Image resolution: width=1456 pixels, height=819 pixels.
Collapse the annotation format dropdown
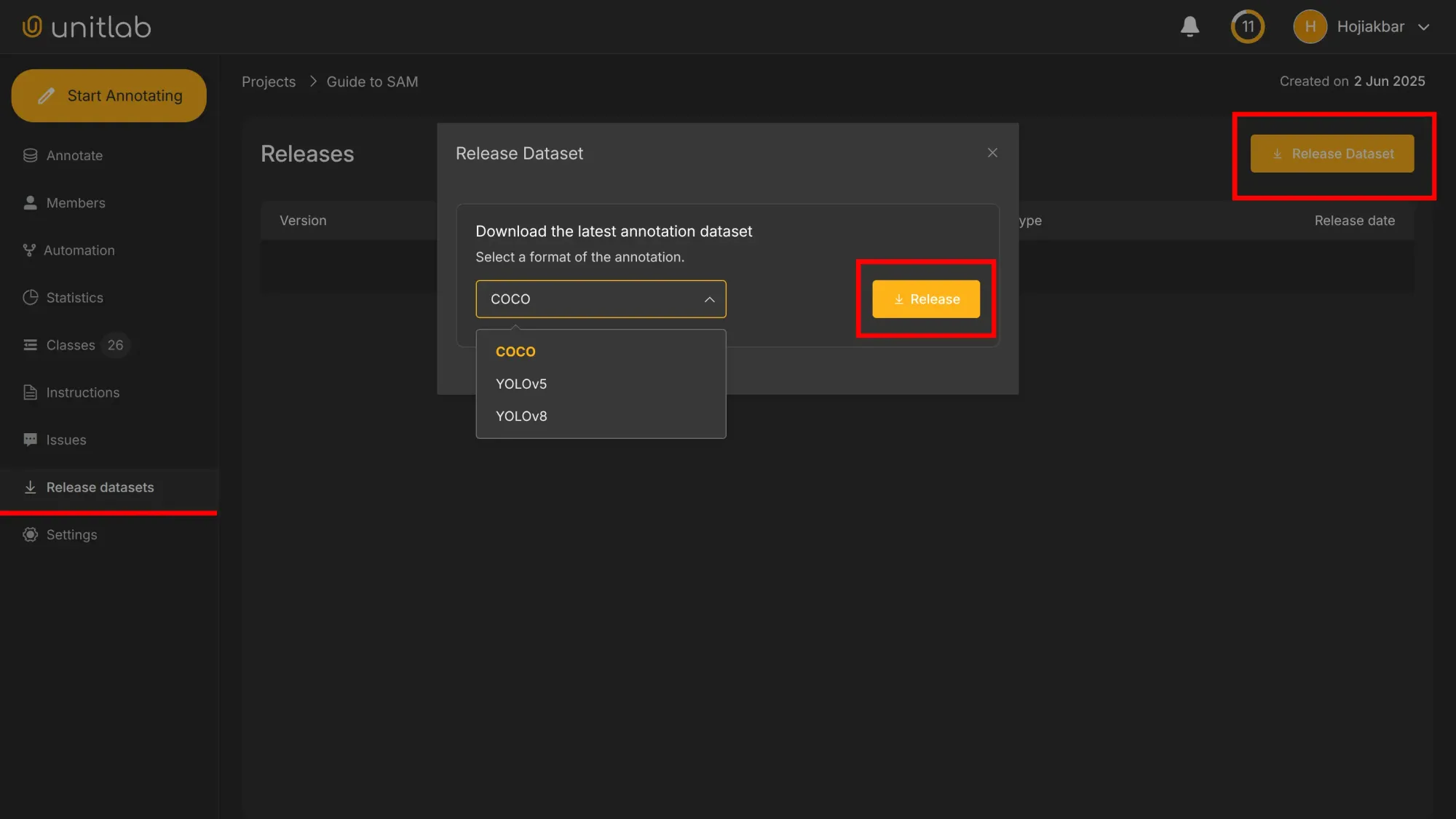tap(708, 298)
